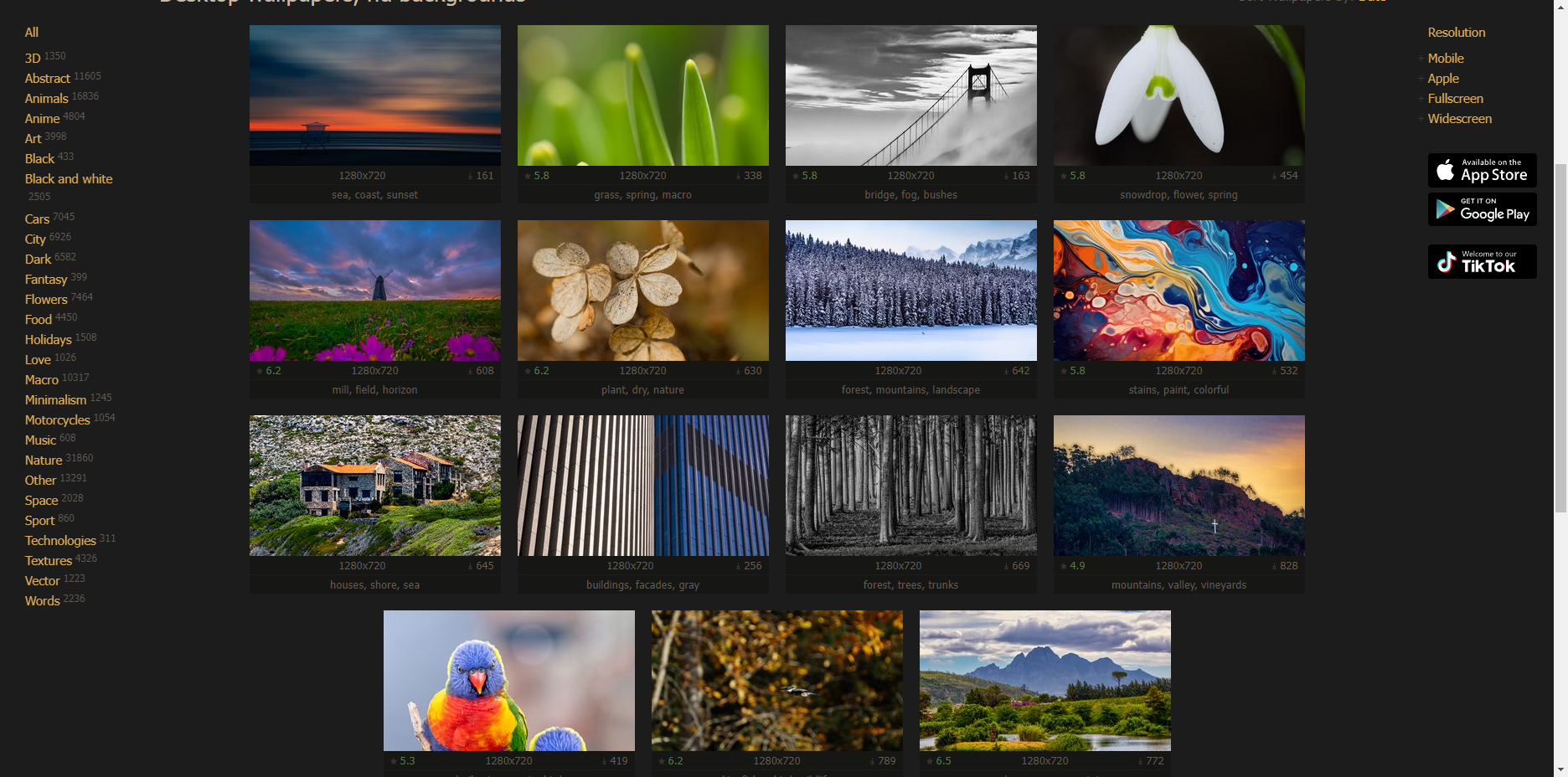Open the Cars category
This screenshot has height=777, width=1568.
point(37,219)
